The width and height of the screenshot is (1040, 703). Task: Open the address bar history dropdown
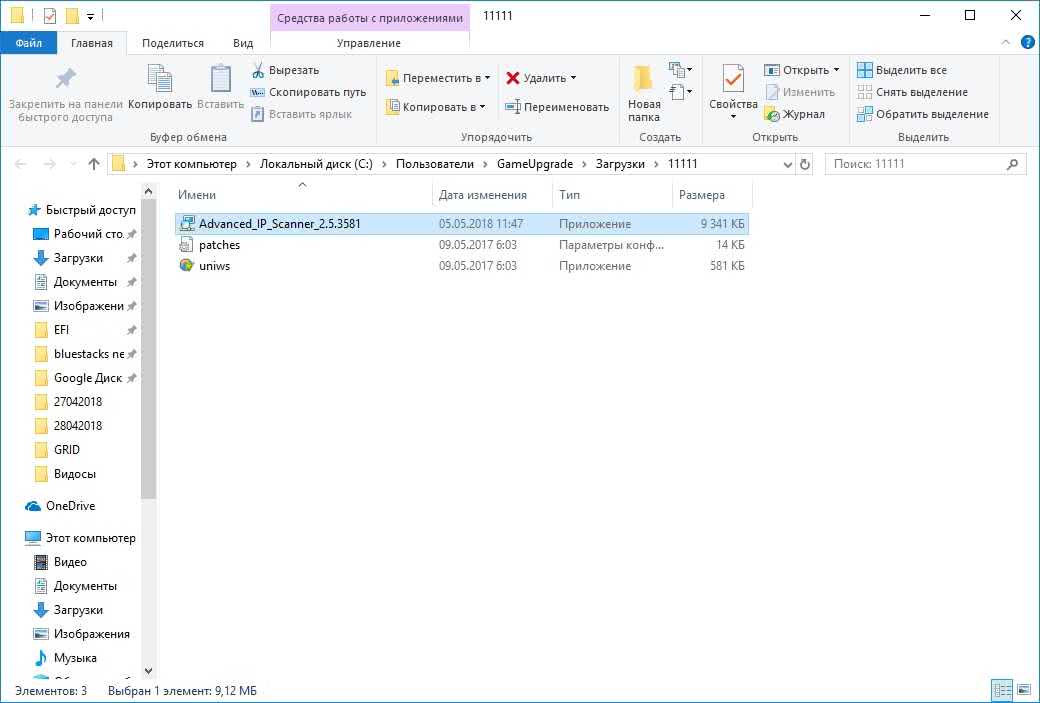[786, 164]
